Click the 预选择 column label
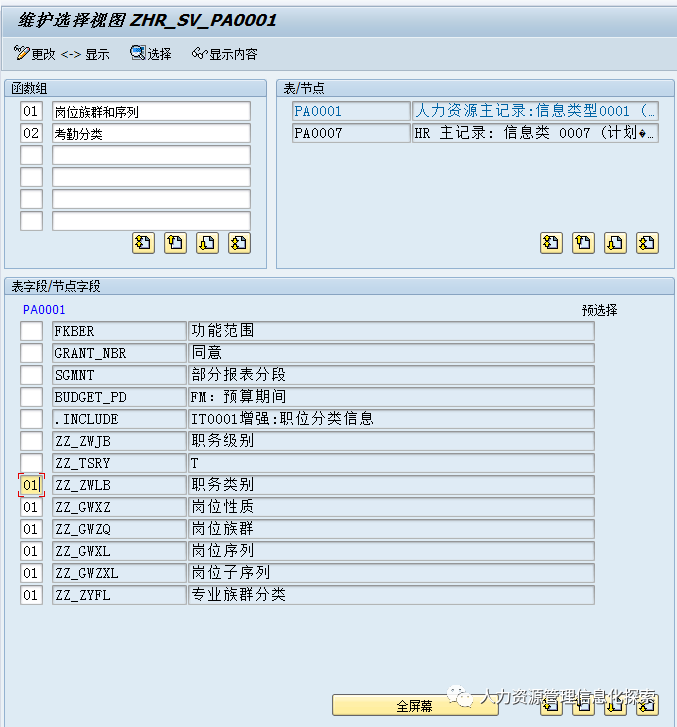Image resolution: width=677 pixels, height=727 pixels. tap(600, 310)
